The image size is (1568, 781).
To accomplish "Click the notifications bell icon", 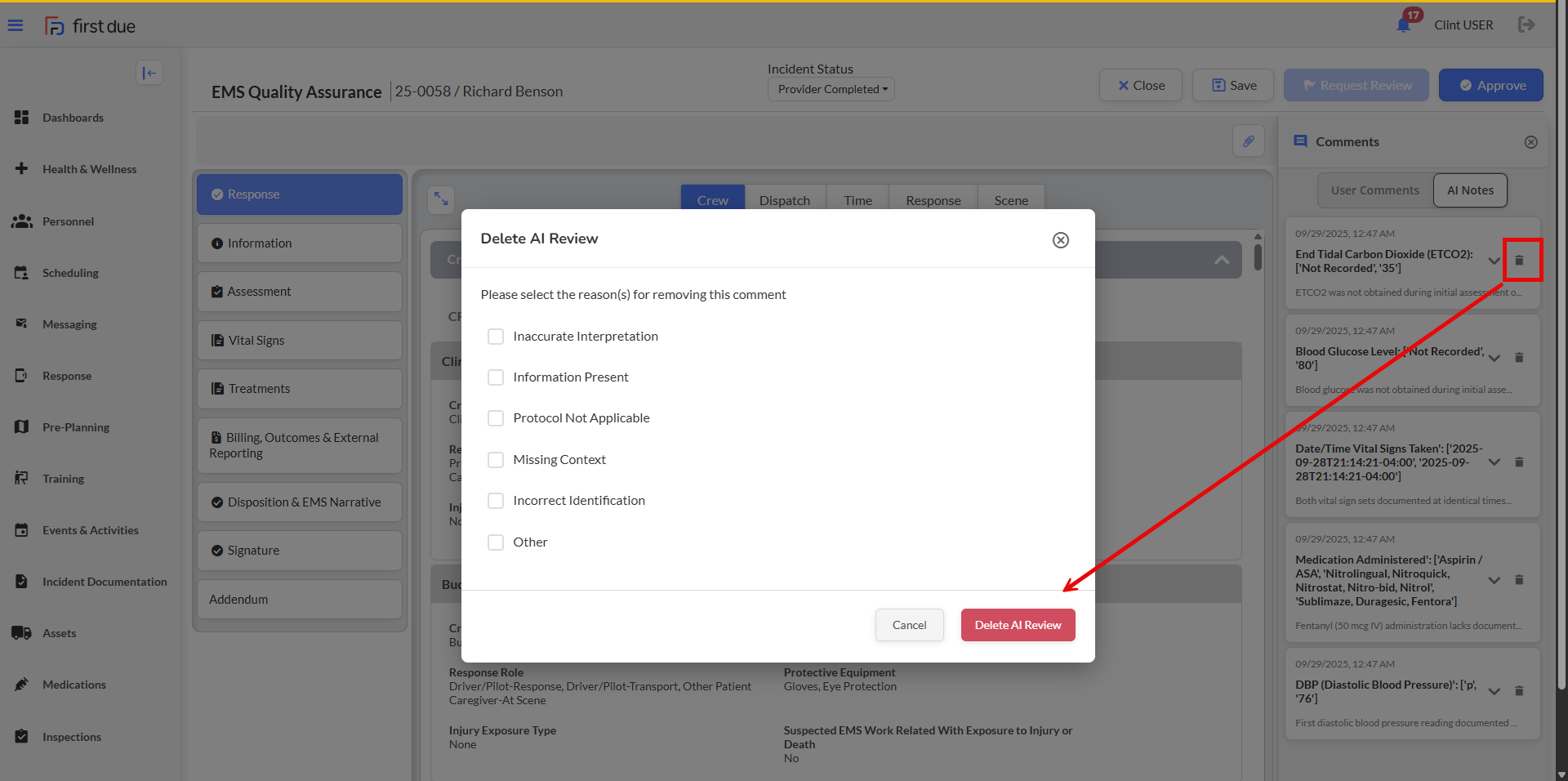I will (x=1403, y=25).
